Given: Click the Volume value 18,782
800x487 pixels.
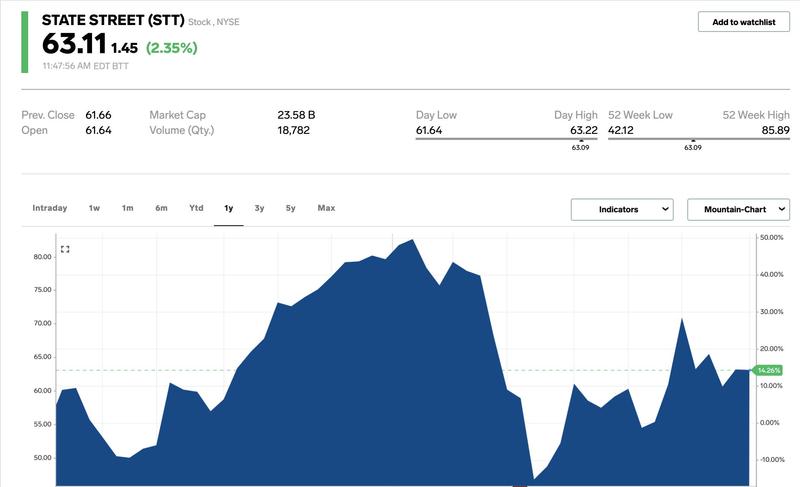Looking at the screenshot, I should pos(293,131).
